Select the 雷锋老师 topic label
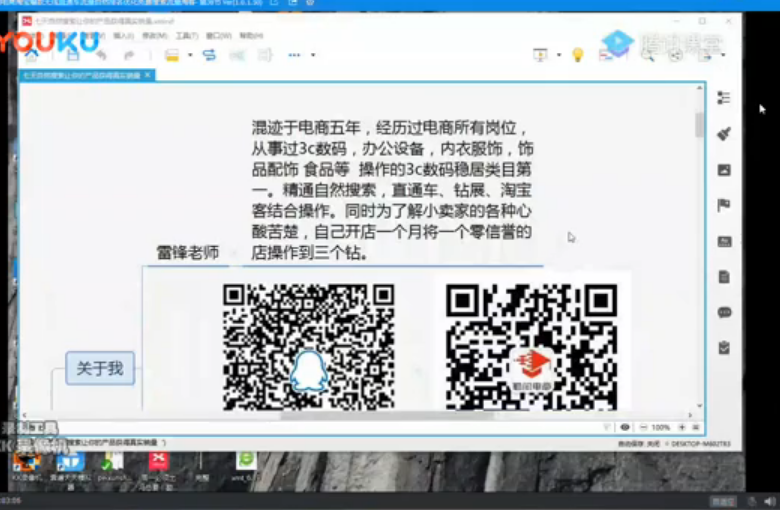This screenshot has height=510, width=780. 188,252
